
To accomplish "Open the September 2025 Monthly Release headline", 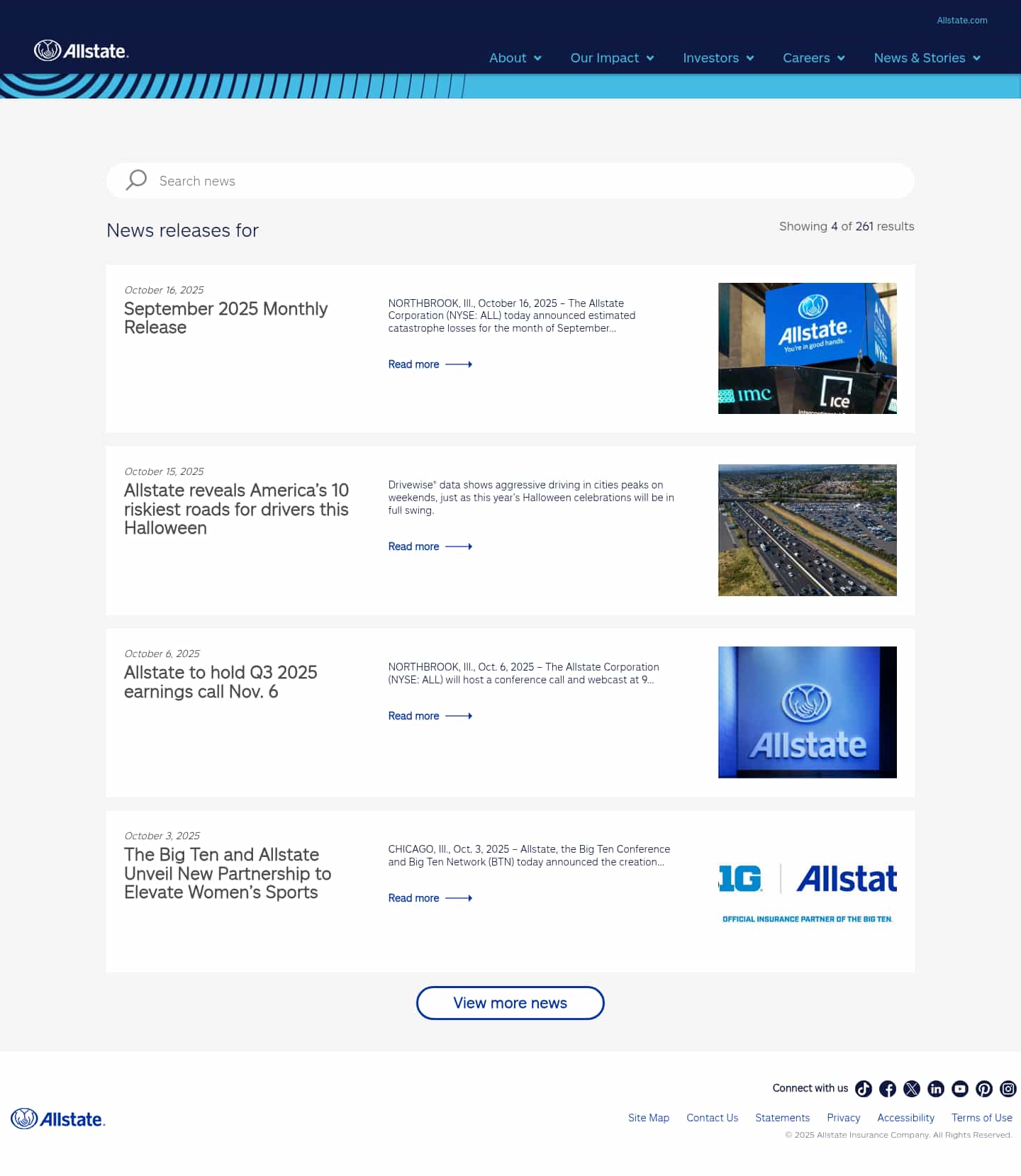I will tap(225, 318).
